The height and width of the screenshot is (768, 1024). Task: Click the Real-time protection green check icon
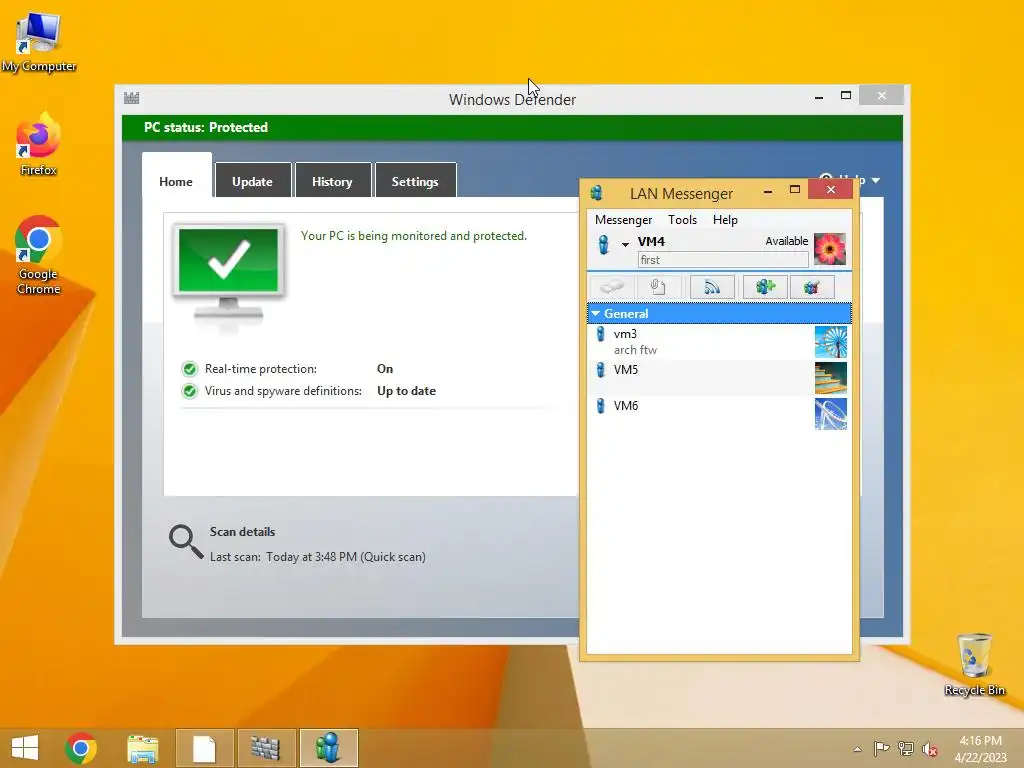click(x=189, y=369)
